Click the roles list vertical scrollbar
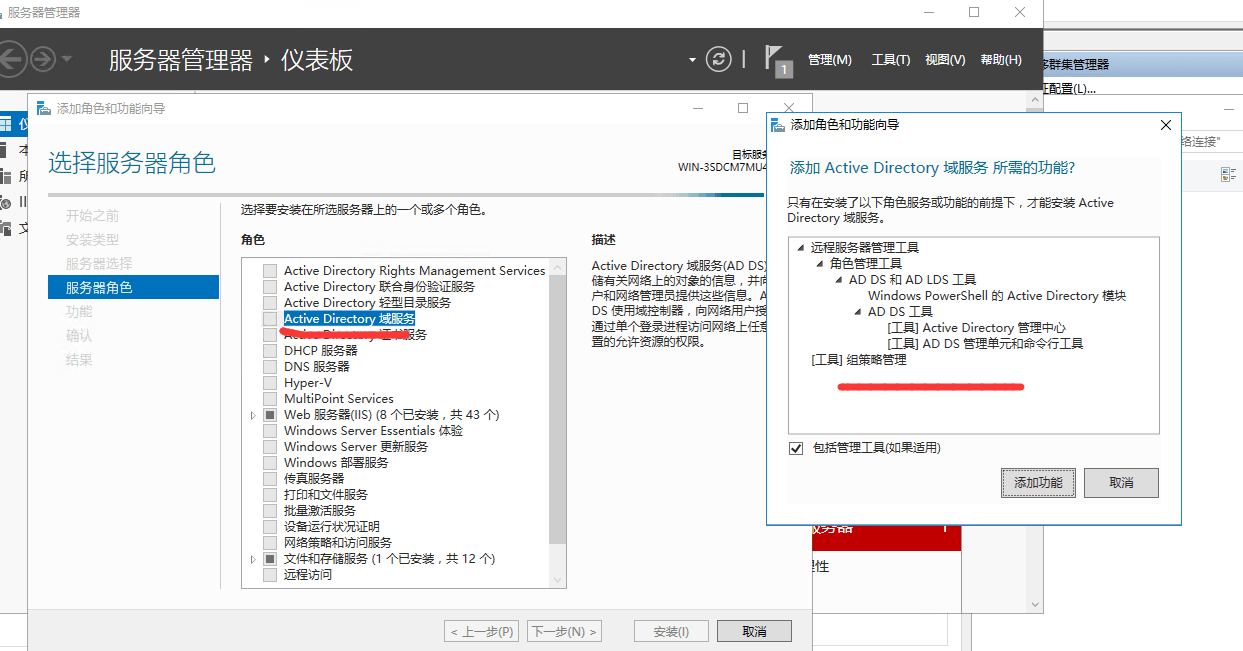The image size is (1243, 651). [x=558, y=420]
